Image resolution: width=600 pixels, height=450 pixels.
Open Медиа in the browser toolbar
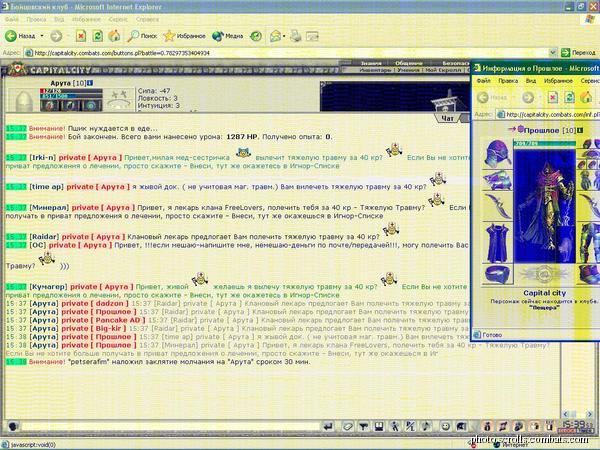(227, 36)
